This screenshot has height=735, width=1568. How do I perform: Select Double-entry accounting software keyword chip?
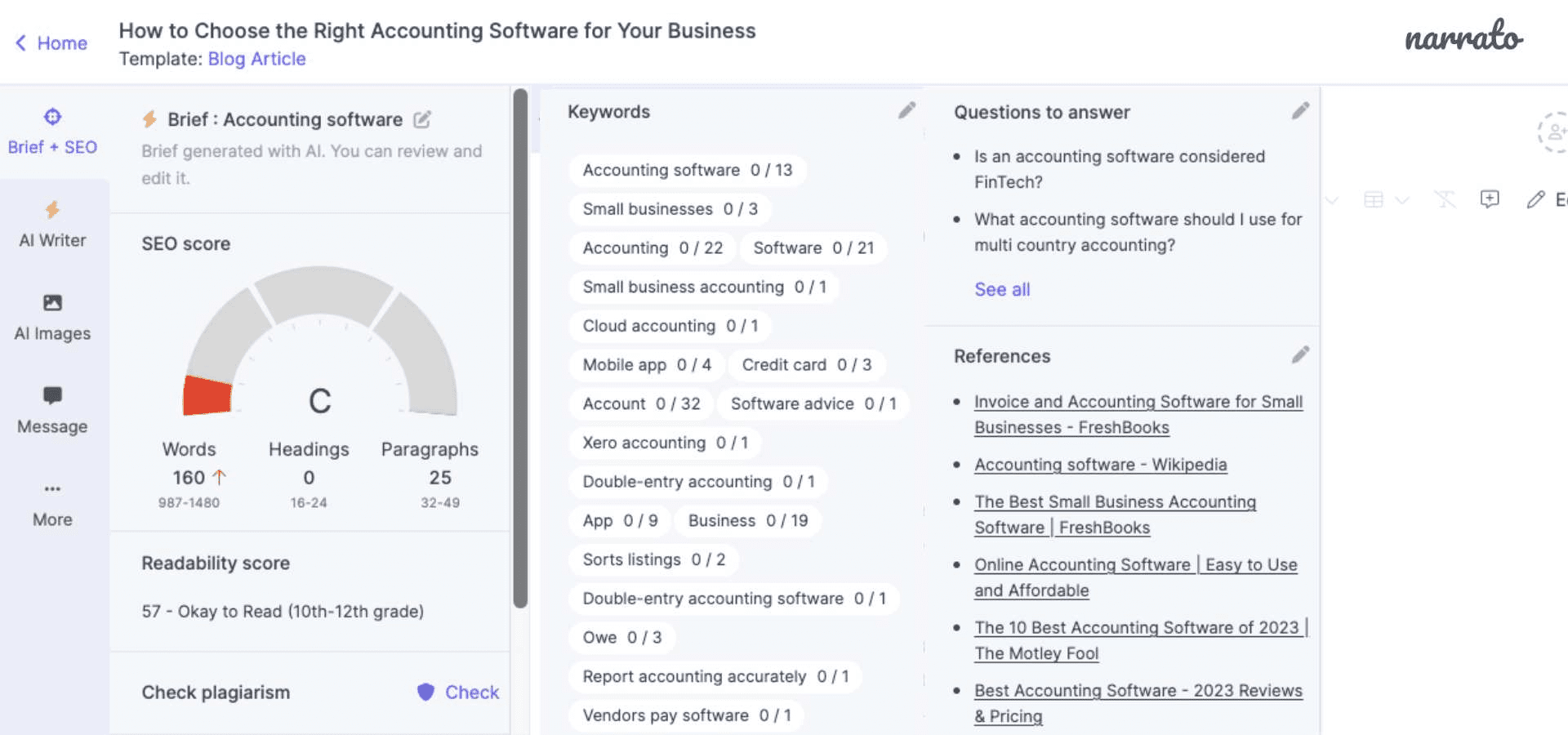pyautogui.click(x=734, y=599)
